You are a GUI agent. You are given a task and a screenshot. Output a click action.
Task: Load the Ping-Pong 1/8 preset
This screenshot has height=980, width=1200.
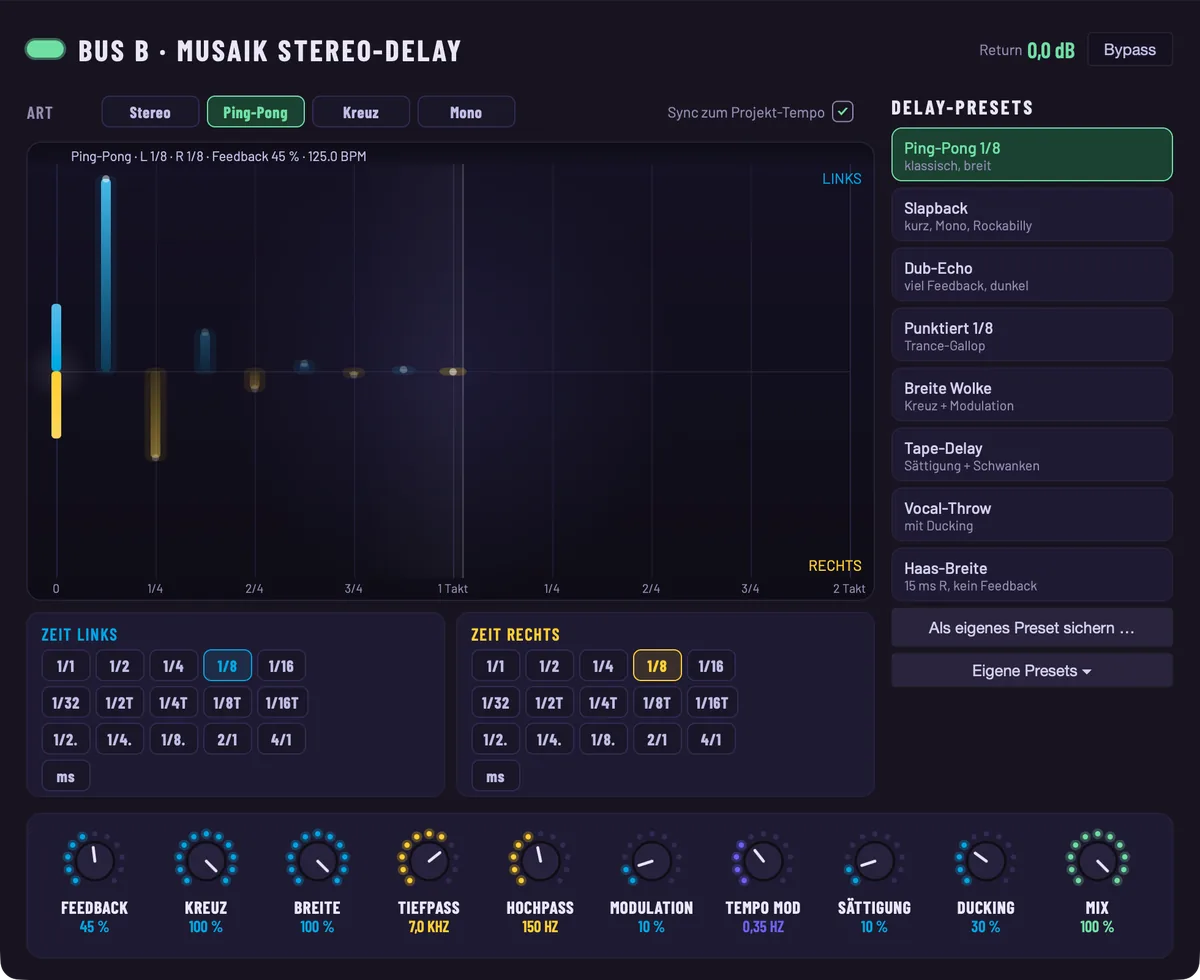(1032, 155)
